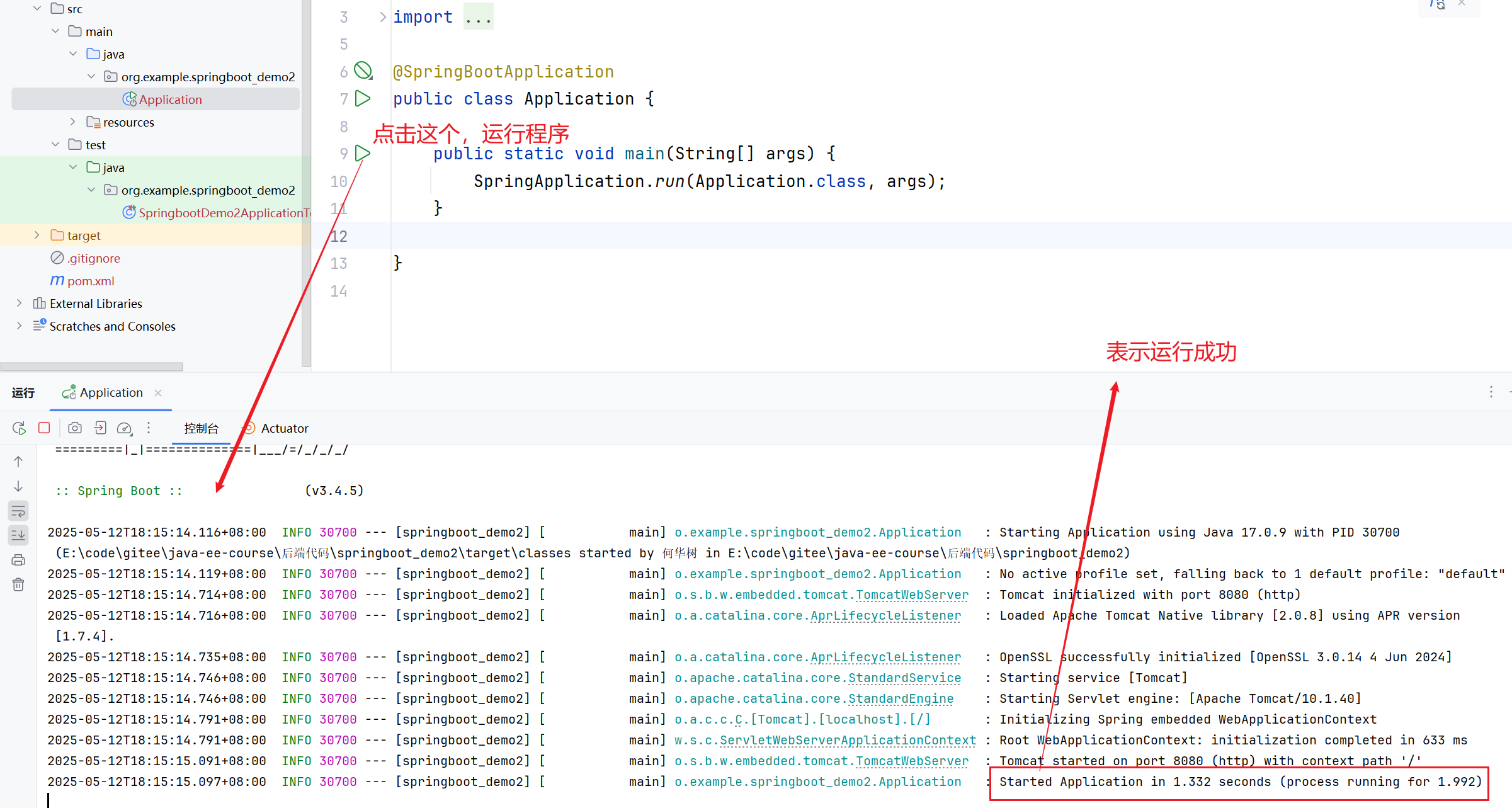The image size is (1512, 808).
Task: Close the Application run tab
Action: tap(158, 393)
